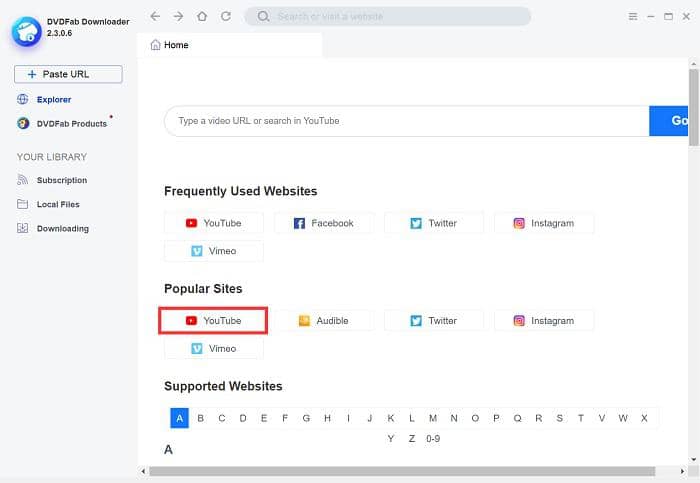Focus the video URL search field
This screenshot has width=700, height=483.
(x=405, y=121)
